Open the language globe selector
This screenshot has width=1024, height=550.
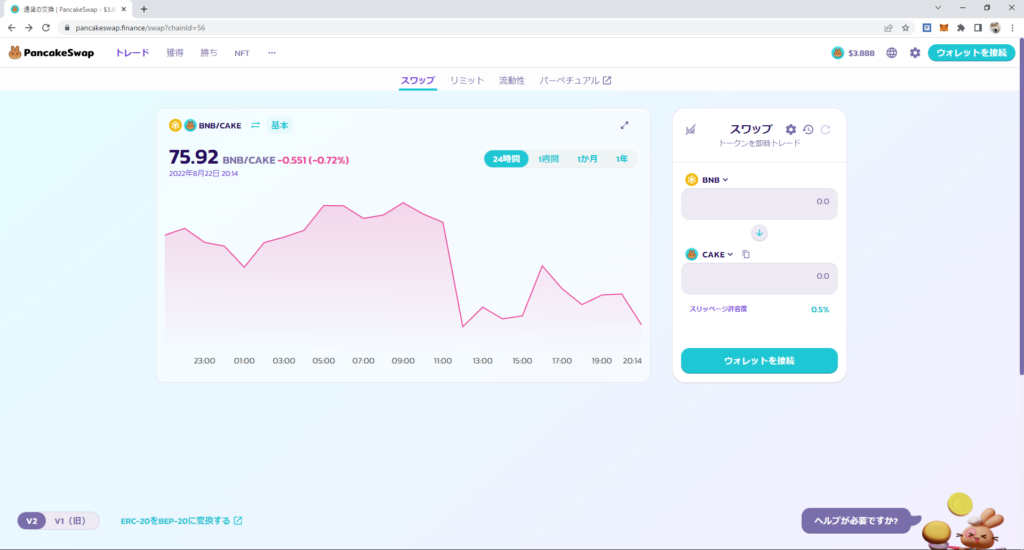point(891,53)
